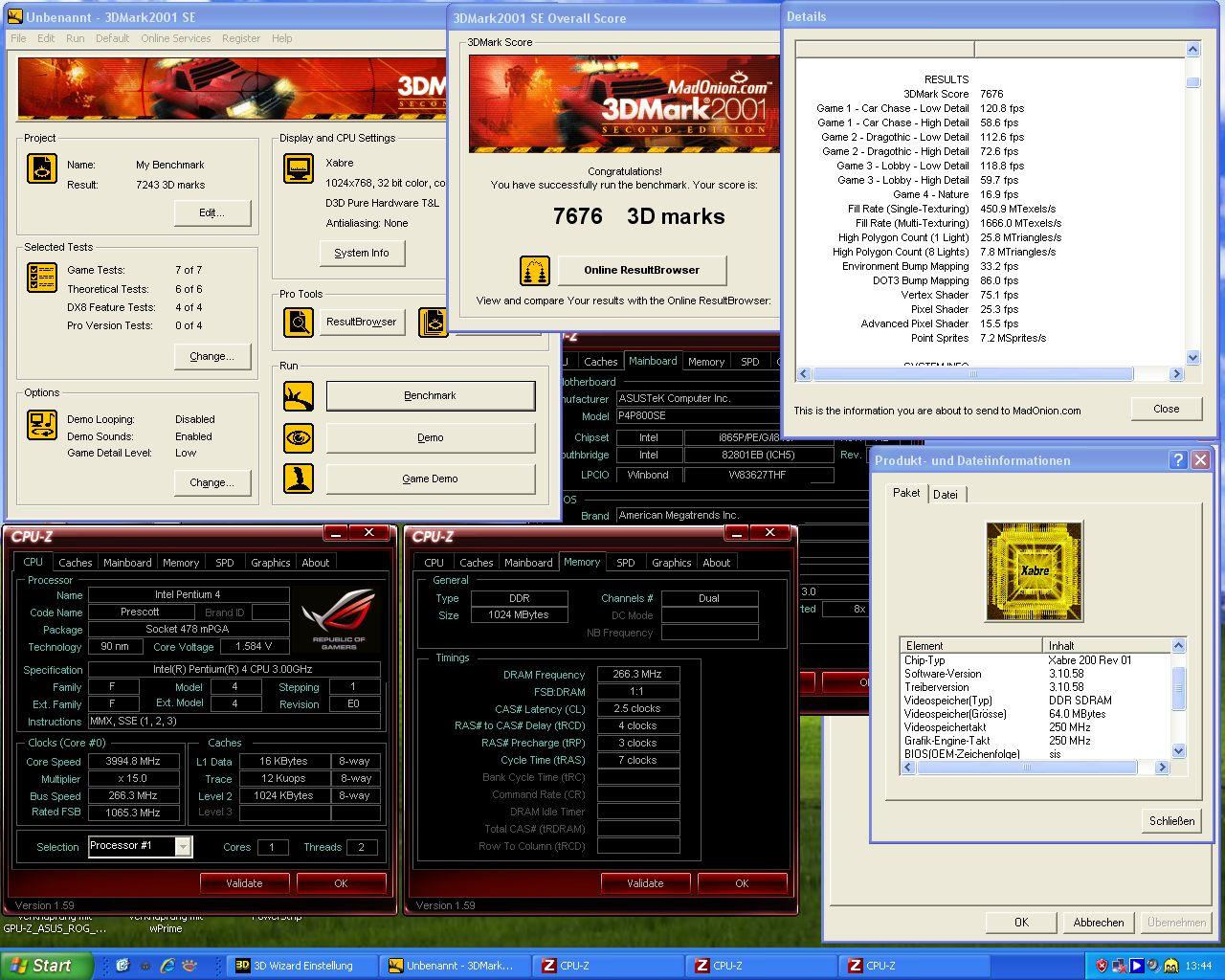
Task: Click the Edit... button in the Project section
Action: click(x=212, y=212)
